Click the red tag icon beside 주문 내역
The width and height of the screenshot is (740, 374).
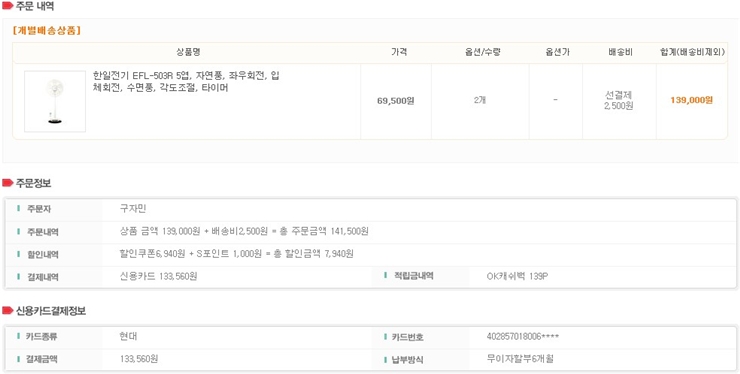tap(7, 6)
